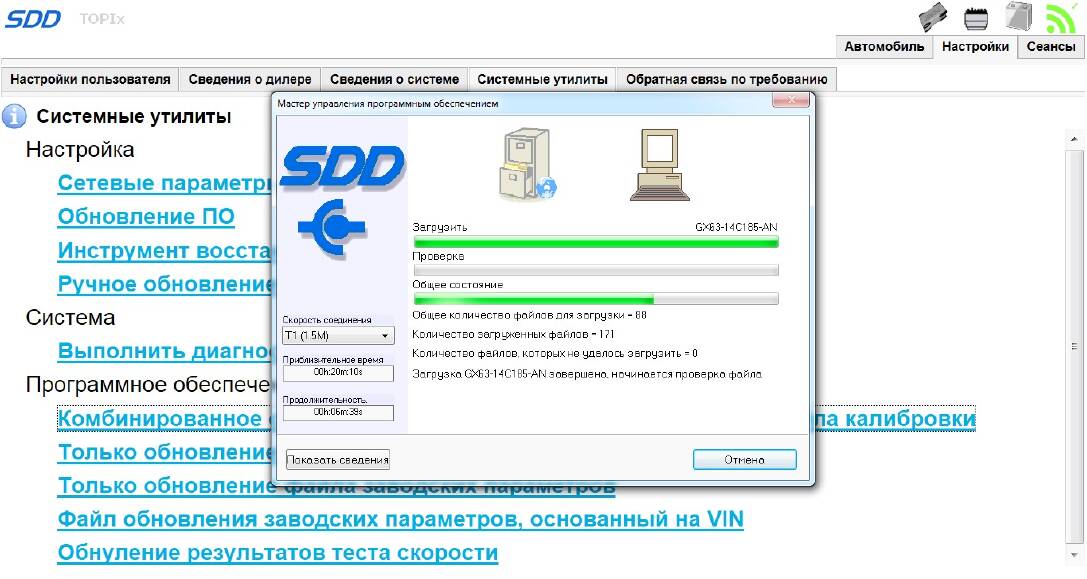Click the Проверка progress bar
This screenshot has height=579, width=1087.
[x=595, y=270]
